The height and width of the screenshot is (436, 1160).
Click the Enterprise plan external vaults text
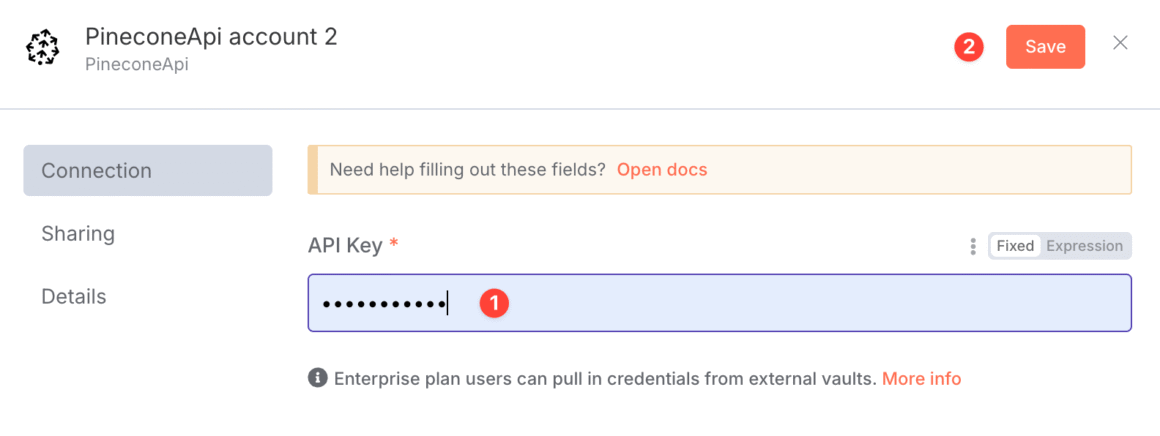[605, 379]
